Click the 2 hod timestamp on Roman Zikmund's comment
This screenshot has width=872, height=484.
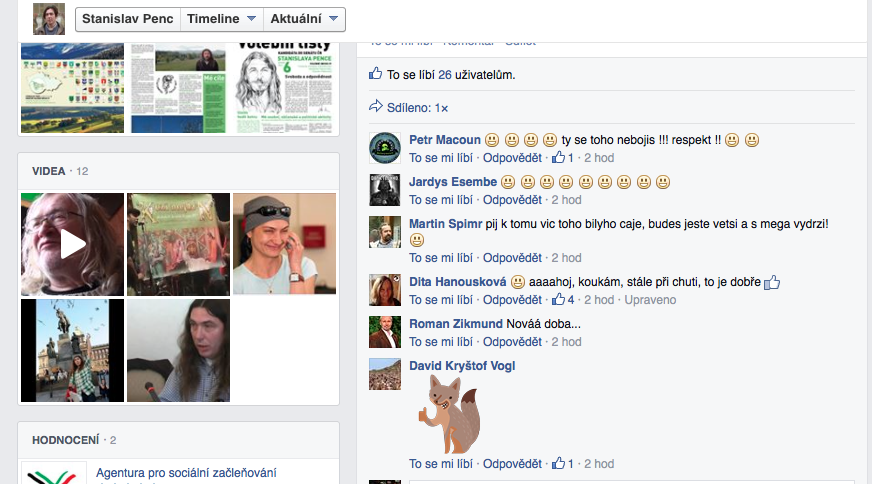566,342
